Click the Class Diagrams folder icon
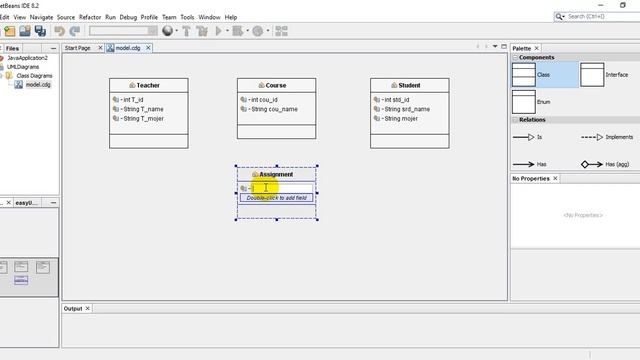This screenshot has height=360, width=640. click(9, 76)
